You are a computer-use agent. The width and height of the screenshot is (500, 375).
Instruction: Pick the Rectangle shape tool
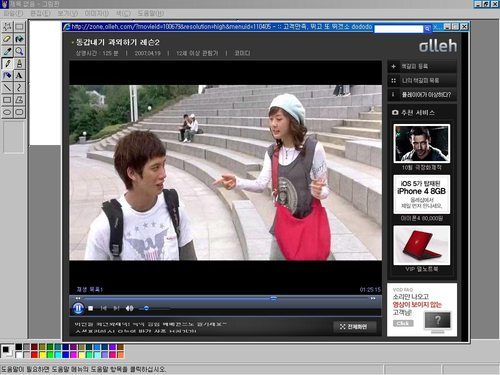(x=7, y=100)
